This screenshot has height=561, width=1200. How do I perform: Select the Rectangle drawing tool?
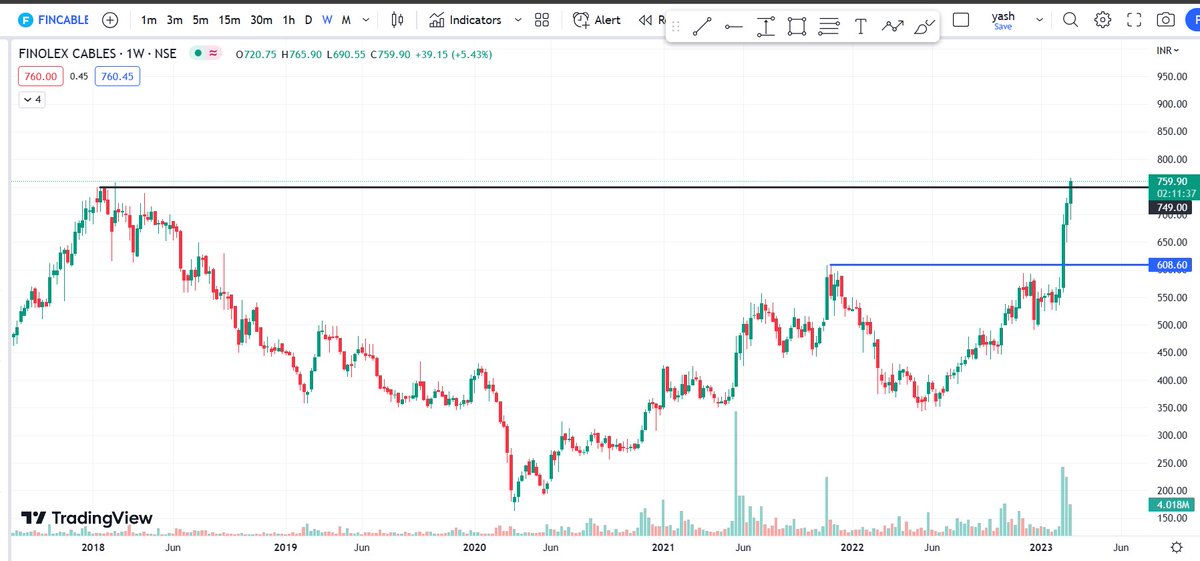[796, 28]
